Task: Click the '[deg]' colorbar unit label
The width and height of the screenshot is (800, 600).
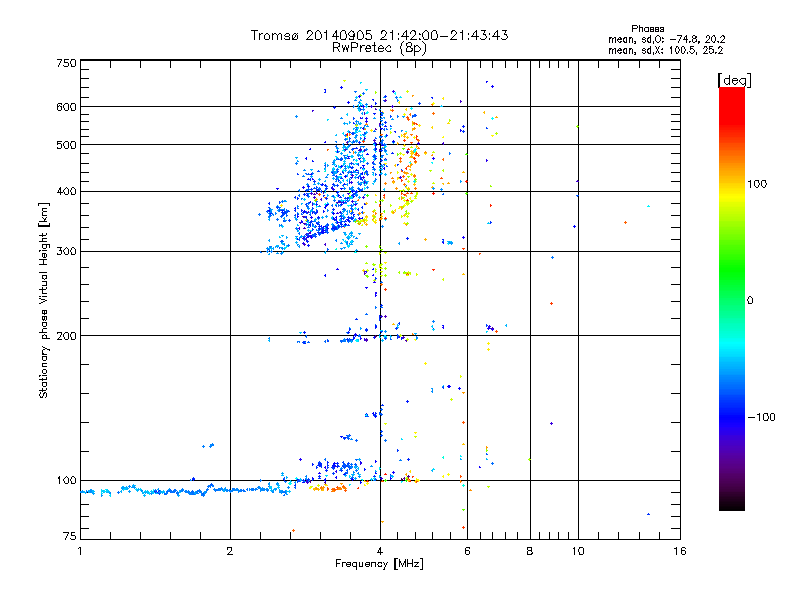Action: (x=734, y=80)
